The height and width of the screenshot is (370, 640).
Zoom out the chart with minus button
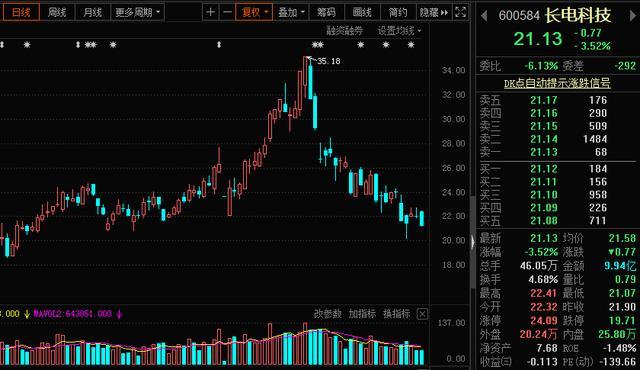pyautogui.click(x=227, y=12)
